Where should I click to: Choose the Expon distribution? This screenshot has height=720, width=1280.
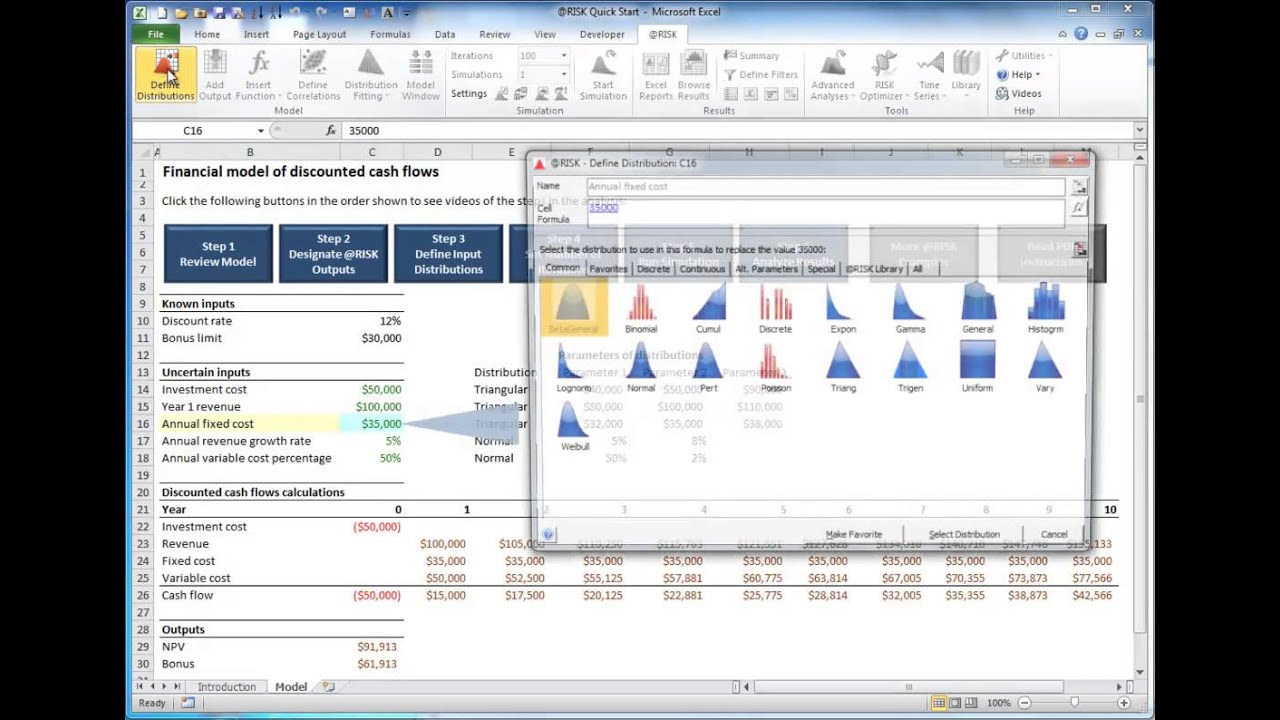click(x=843, y=308)
